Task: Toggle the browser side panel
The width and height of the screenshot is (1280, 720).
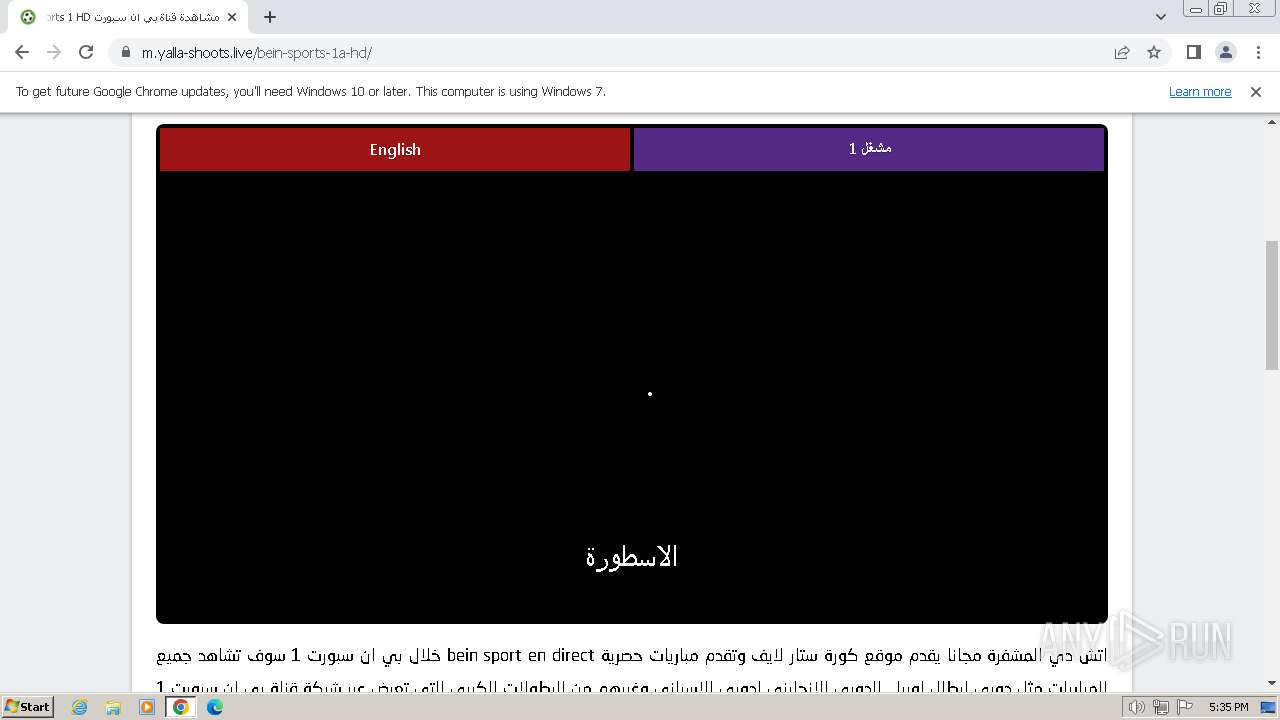Action: 1194,52
